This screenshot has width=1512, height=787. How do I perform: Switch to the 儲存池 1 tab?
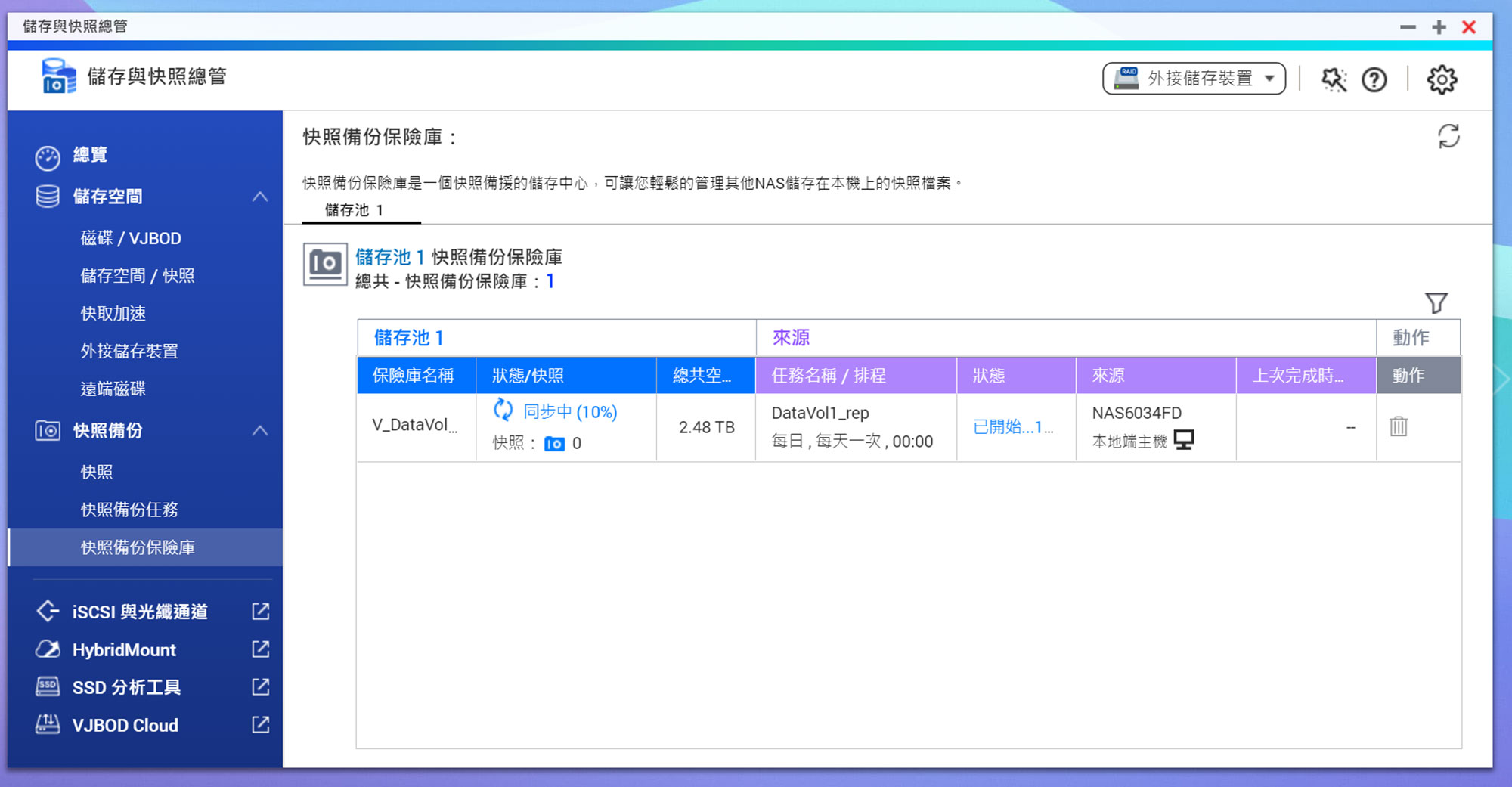pos(361,210)
